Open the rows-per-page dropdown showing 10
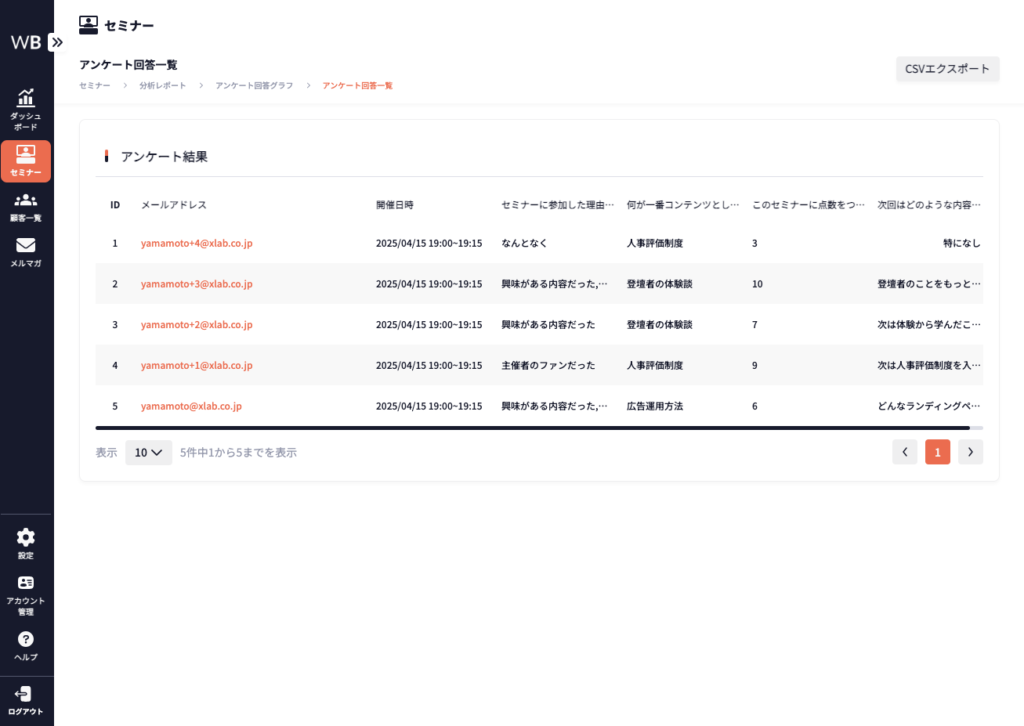1024x726 pixels. [148, 452]
